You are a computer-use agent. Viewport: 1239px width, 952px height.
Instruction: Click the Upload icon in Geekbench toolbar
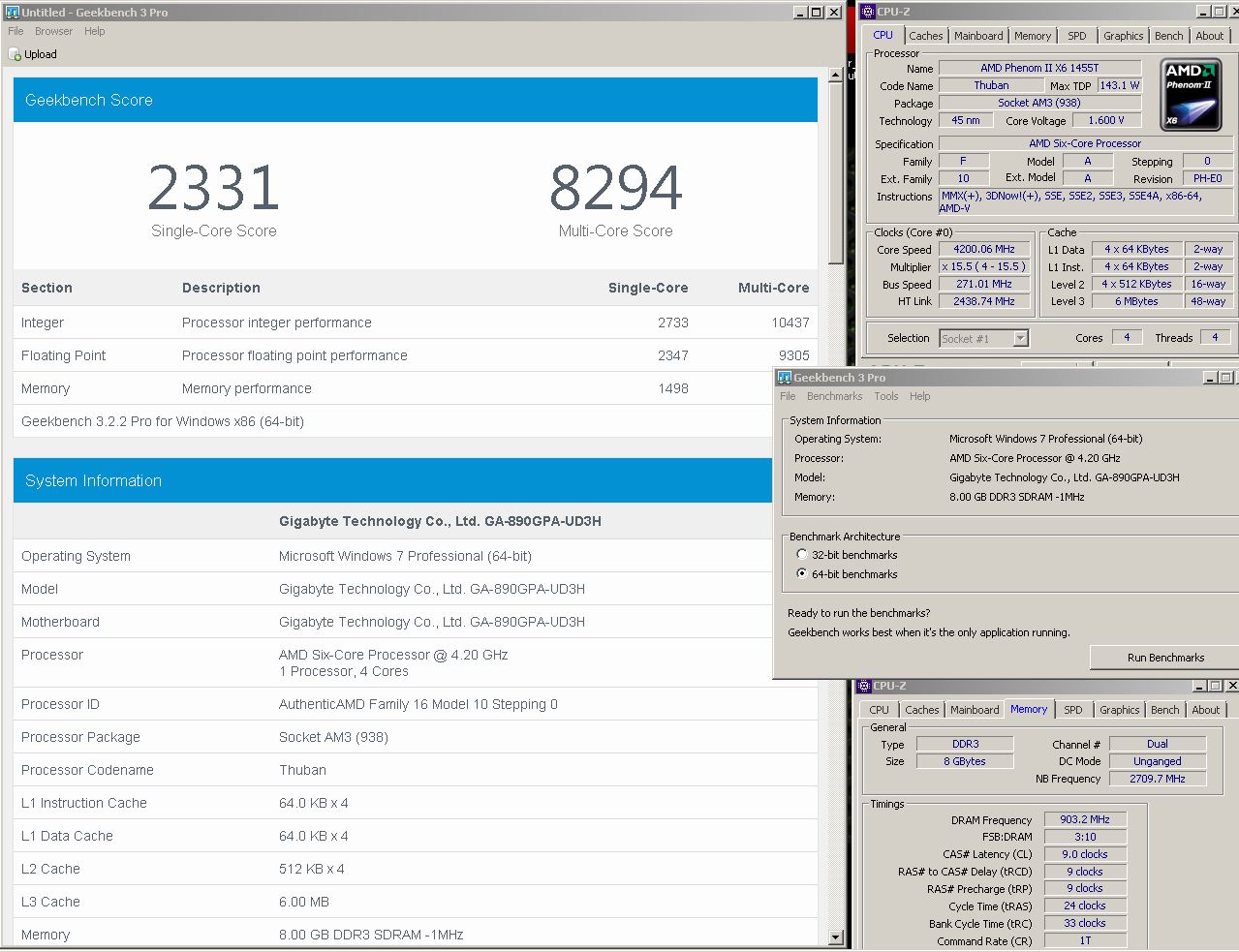(15, 54)
